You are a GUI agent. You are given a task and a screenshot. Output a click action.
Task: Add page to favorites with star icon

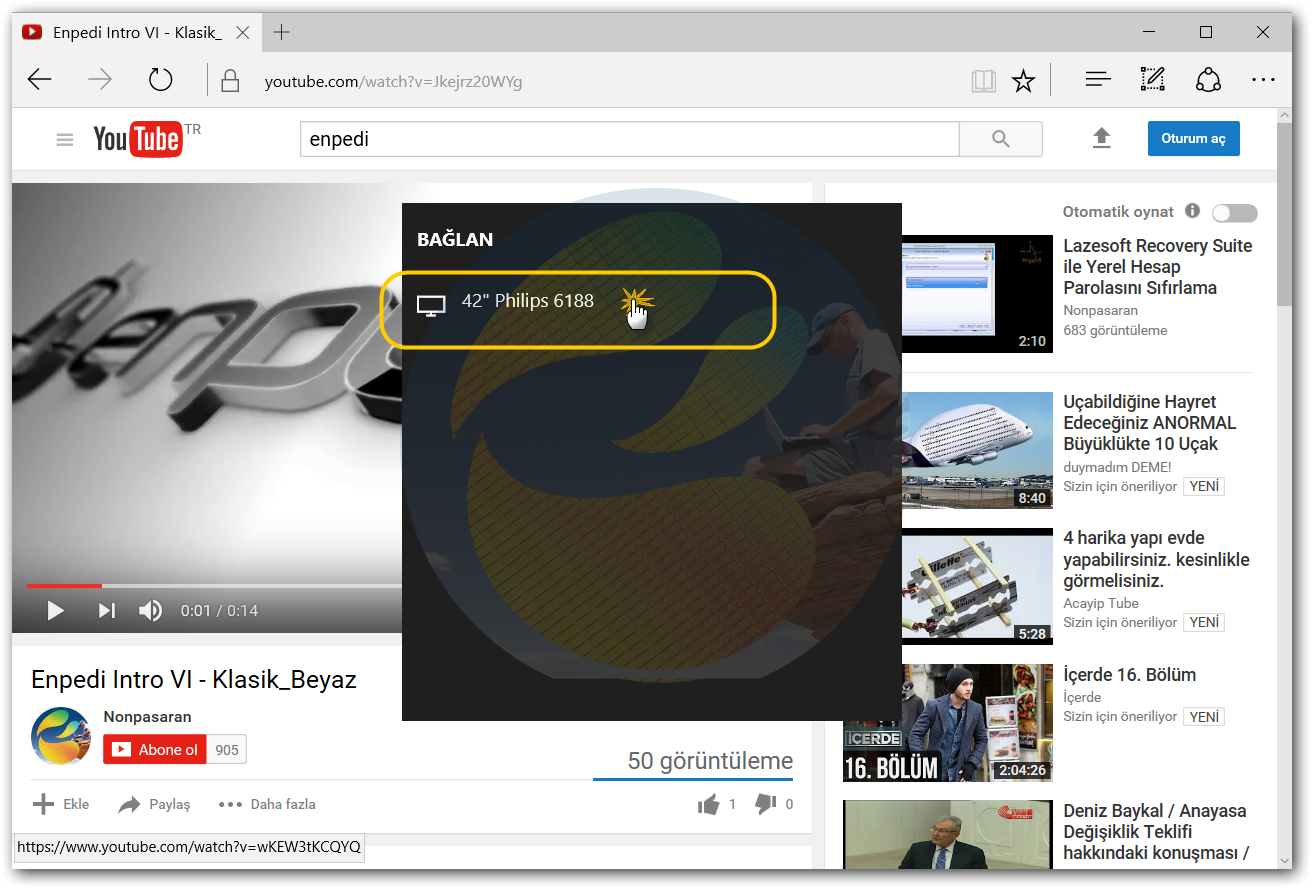pos(1023,81)
